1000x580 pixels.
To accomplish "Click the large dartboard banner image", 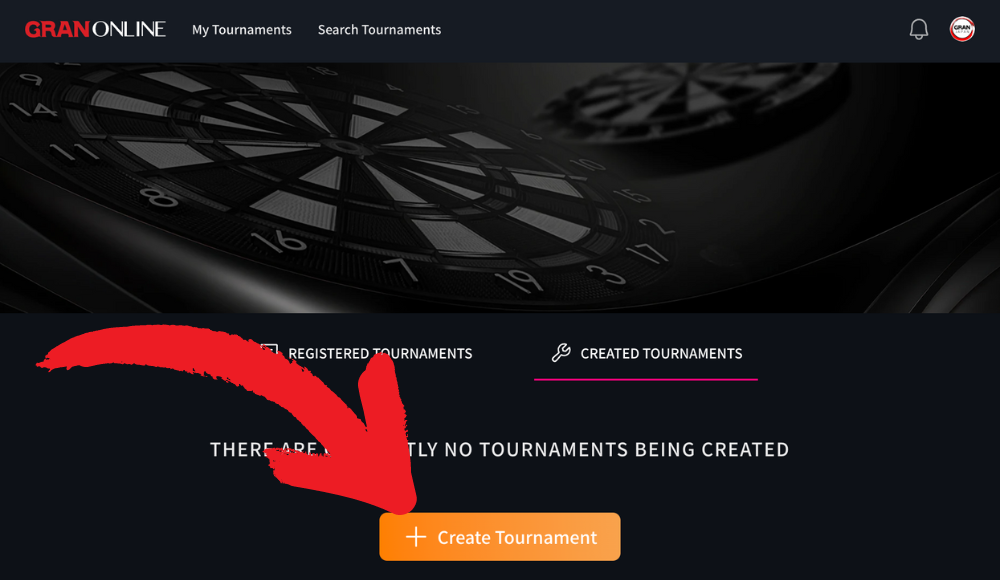I will (500, 188).
